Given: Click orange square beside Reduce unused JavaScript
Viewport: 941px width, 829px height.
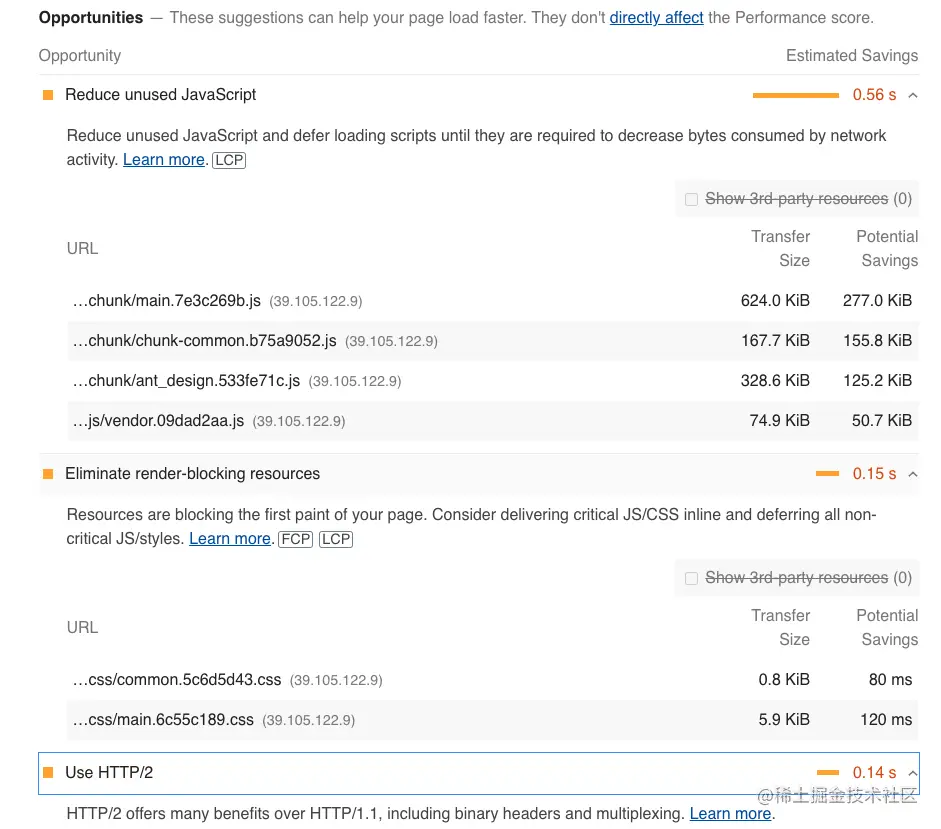Looking at the screenshot, I should click(x=47, y=95).
